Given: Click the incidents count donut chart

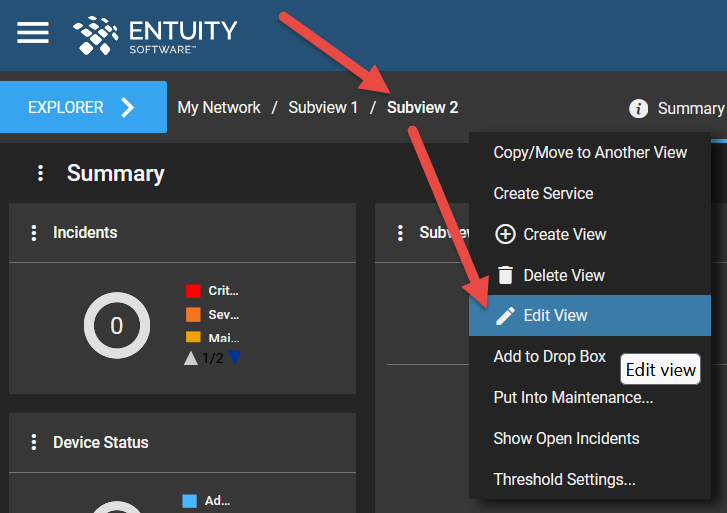Looking at the screenshot, I should coord(117,325).
